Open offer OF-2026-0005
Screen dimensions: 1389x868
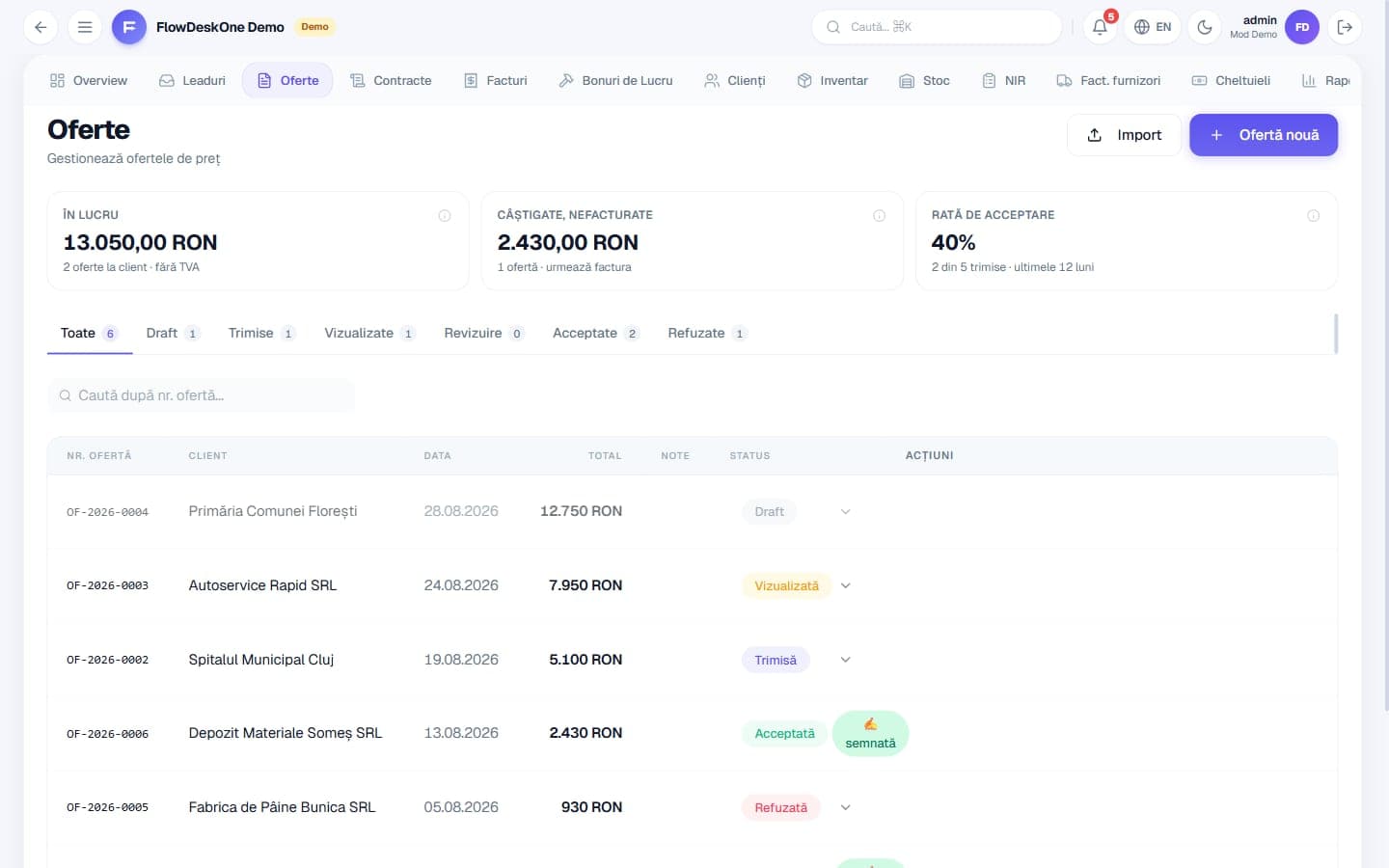[x=107, y=807]
